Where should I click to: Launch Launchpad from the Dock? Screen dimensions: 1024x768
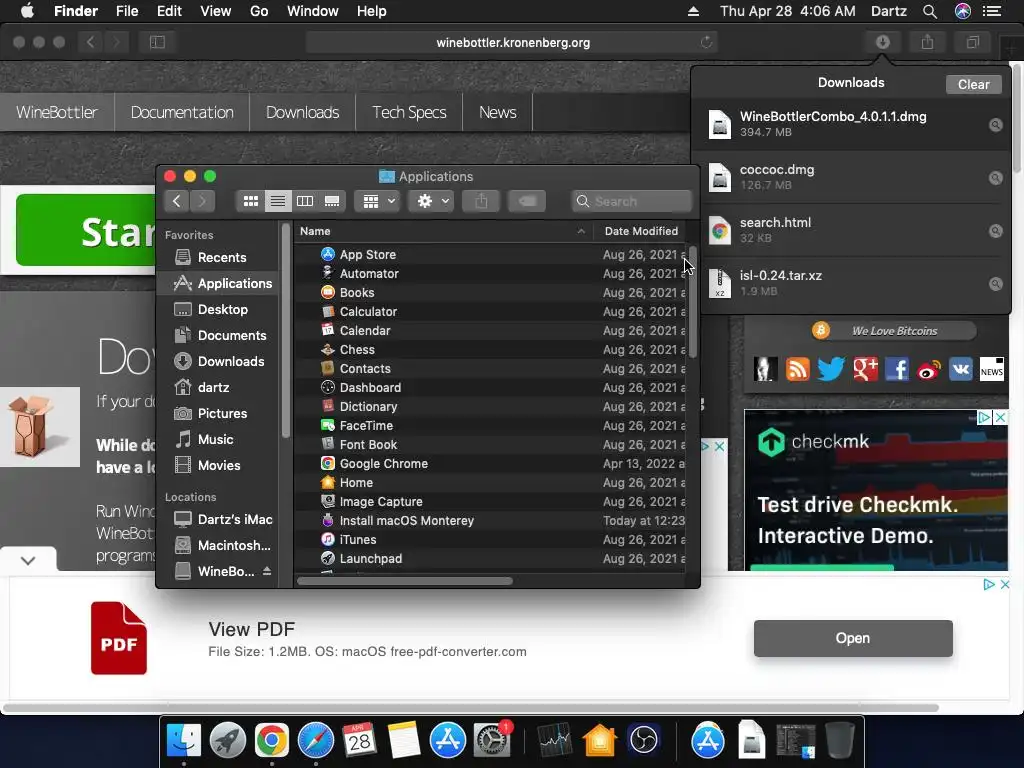pyautogui.click(x=227, y=740)
